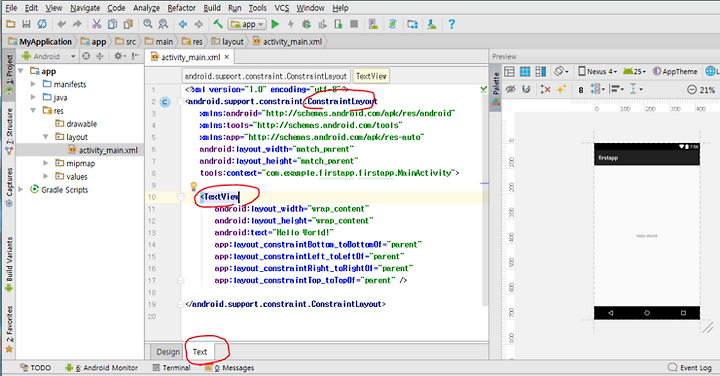The width and height of the screenshot is (720, 376).
Task: Toggle Scroll from Source icon in Project panel
Action: coord(85,56)
